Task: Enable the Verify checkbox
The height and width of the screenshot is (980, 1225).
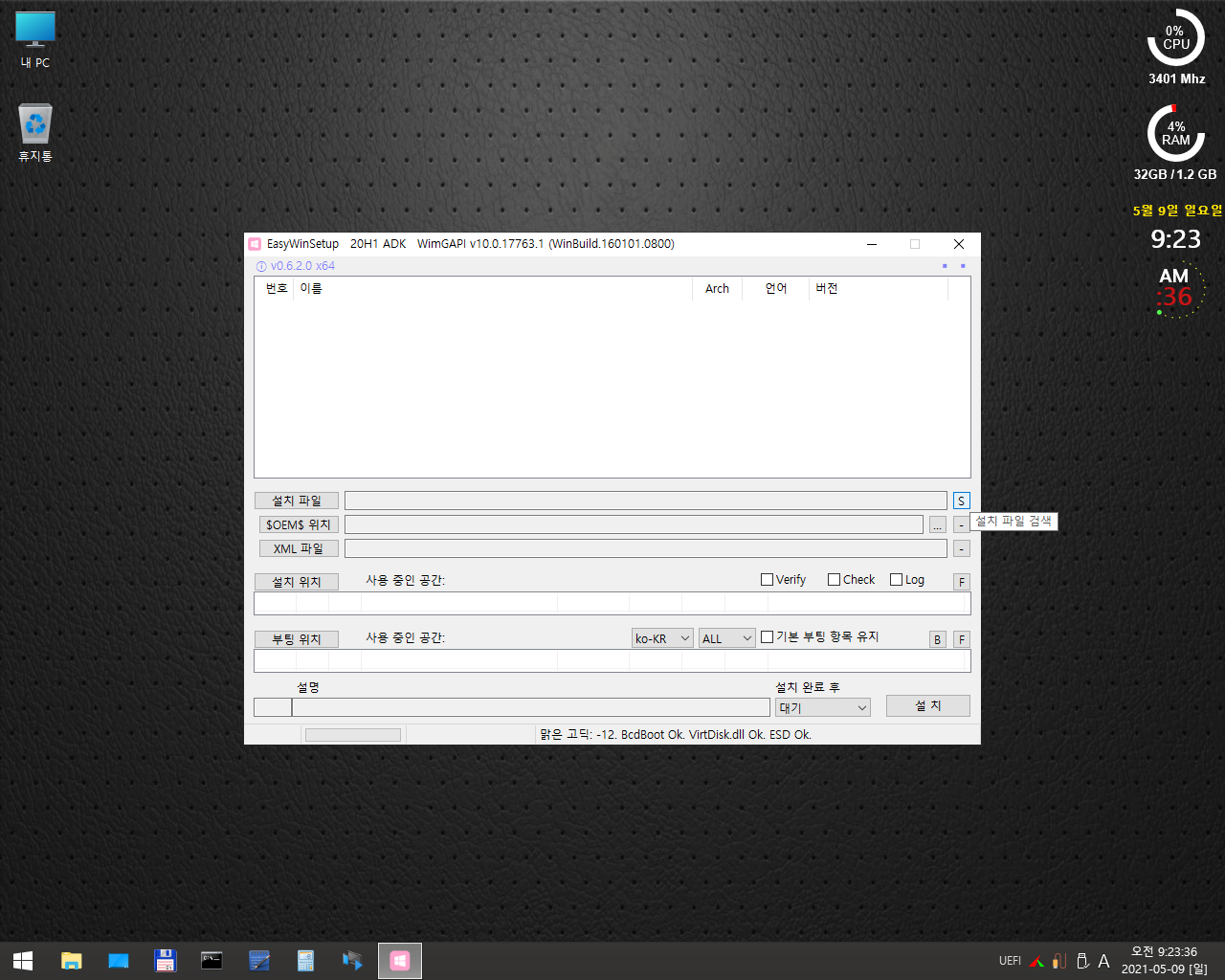Action: tap(767, 579)
